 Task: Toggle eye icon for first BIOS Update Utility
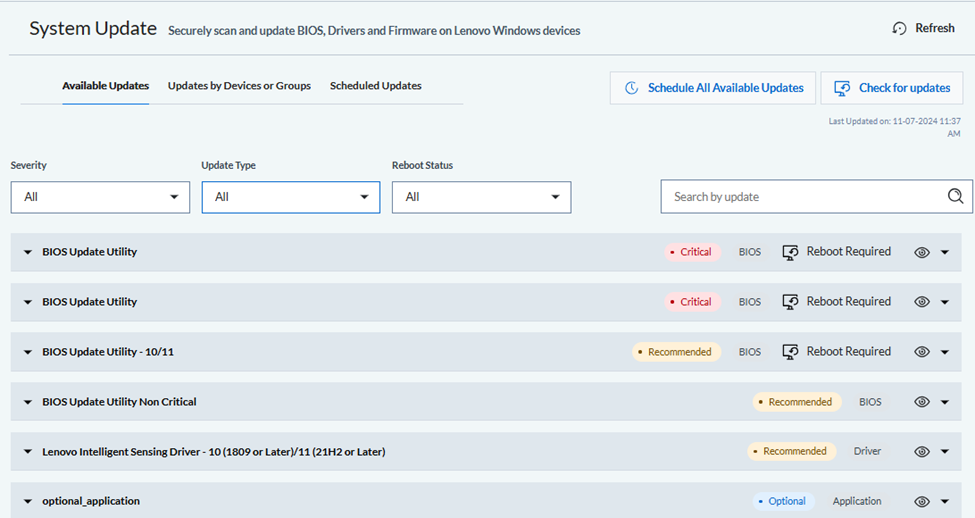pyautogui.click(x=922, y=252)
